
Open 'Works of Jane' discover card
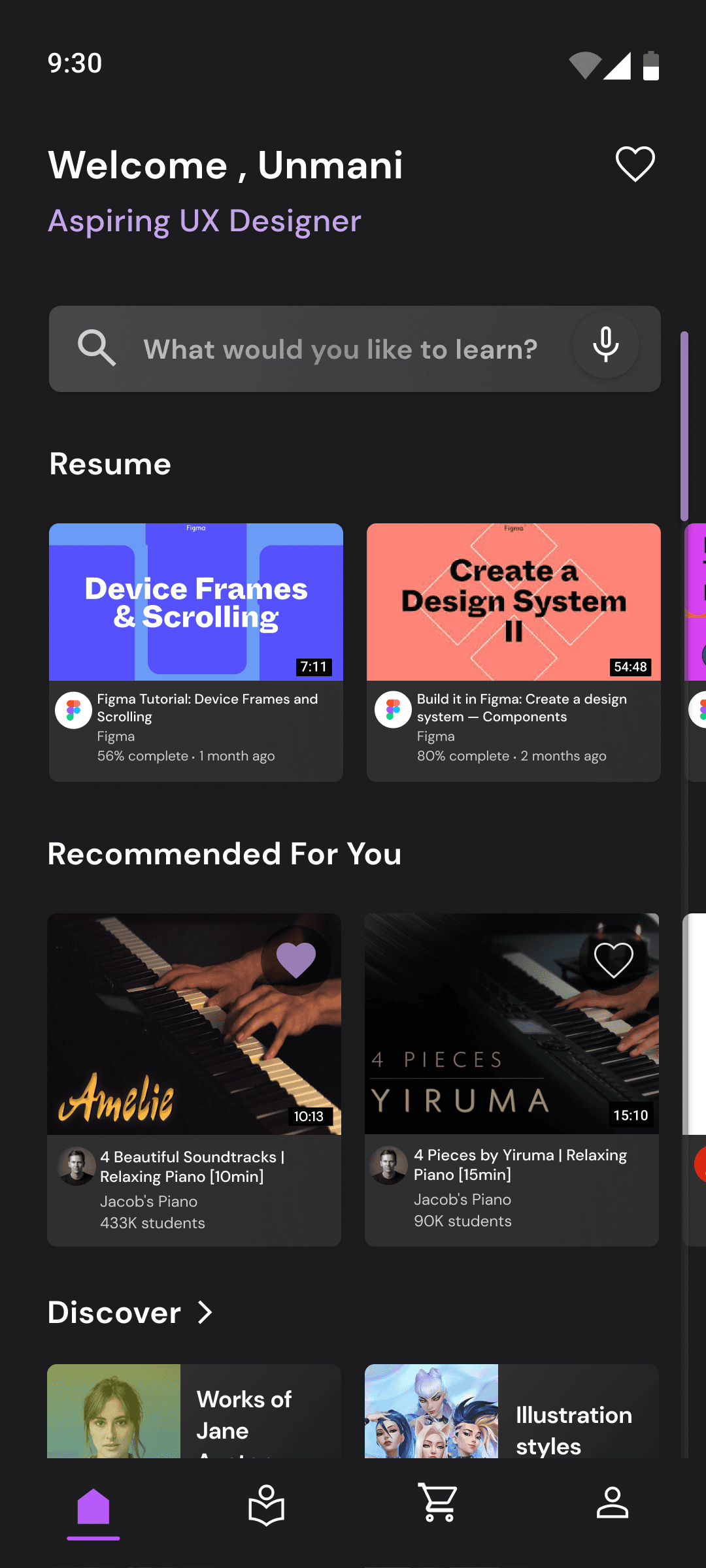[x=194, y=1411]
